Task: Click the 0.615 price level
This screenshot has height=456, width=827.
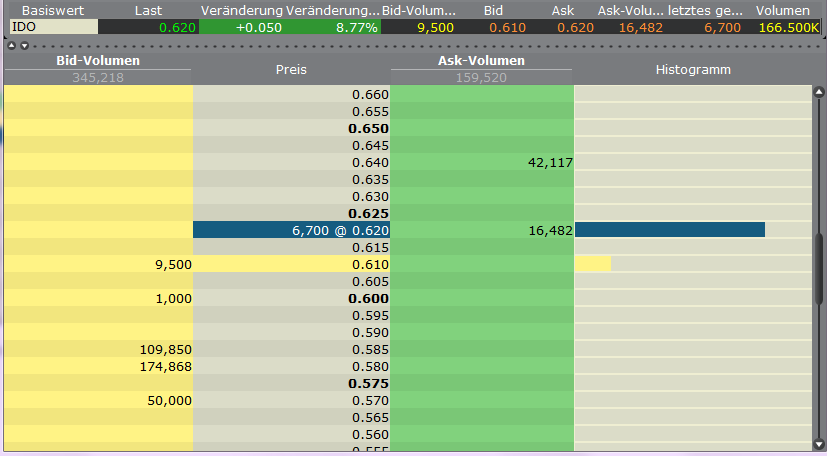Action: click(x=370, y=247)
